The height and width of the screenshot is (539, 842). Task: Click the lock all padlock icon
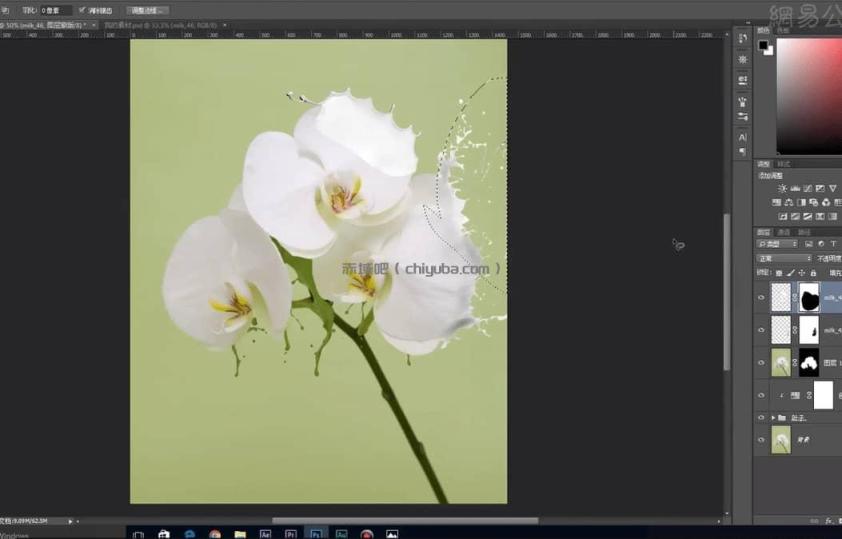point(814,273)
